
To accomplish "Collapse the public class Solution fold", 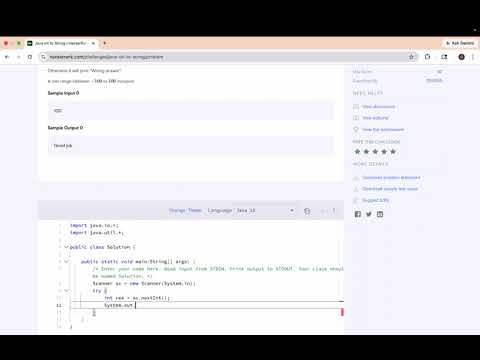I will (x=66, y=247).
